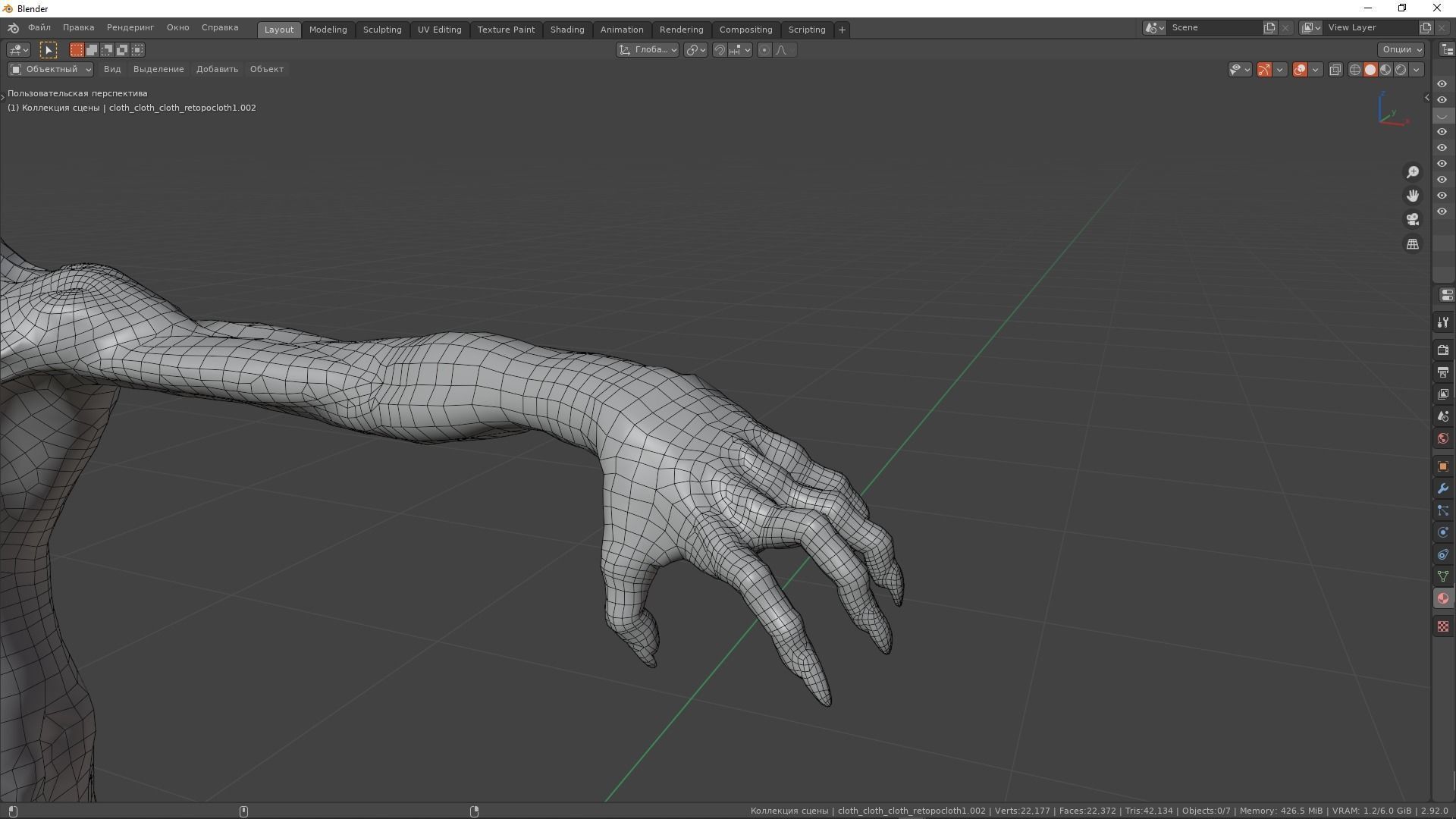Toggle viewport gizmos display button
1456x819 pixels.
[x=1264, y=70]
